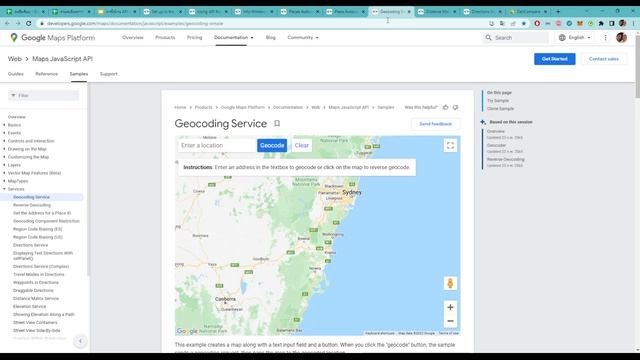
Task: Open Draggable Directions sample link
Action: [33, 290]
